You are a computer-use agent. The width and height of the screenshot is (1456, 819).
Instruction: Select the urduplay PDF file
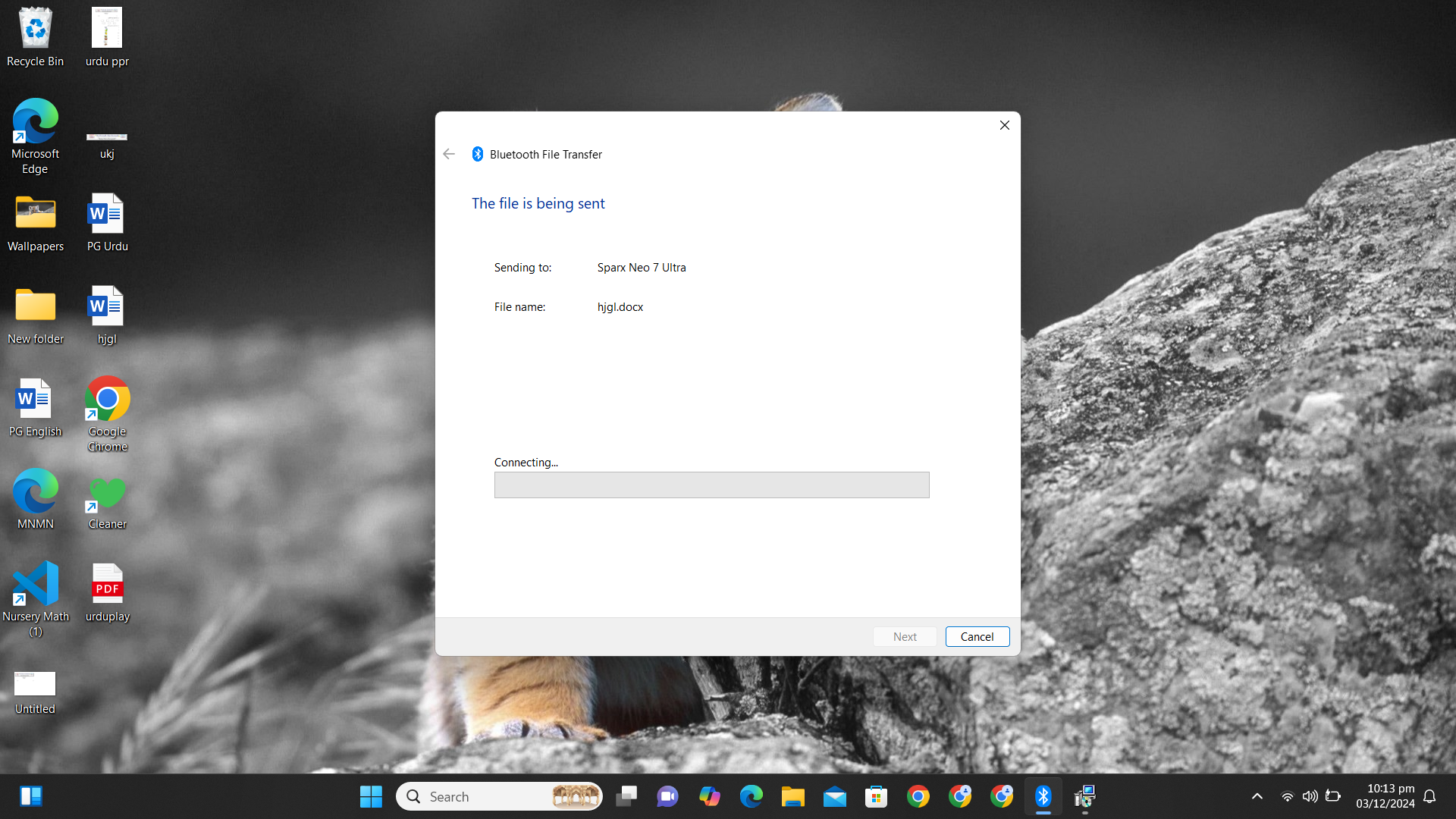(x=107, y=592)
